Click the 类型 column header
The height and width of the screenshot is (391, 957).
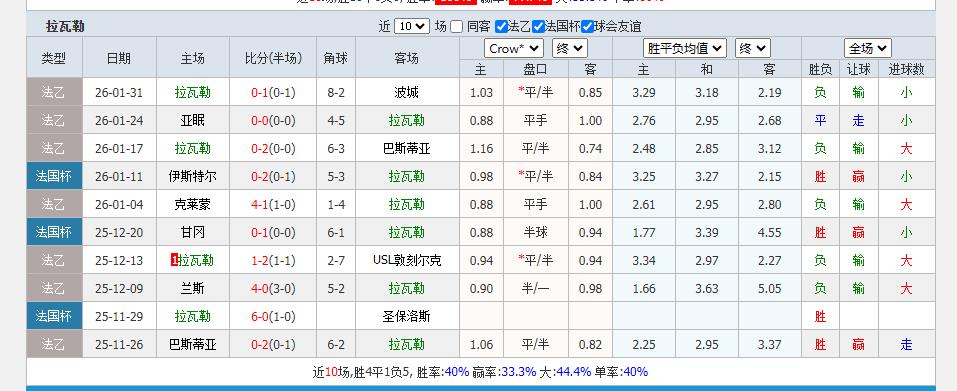click(54, 59)
